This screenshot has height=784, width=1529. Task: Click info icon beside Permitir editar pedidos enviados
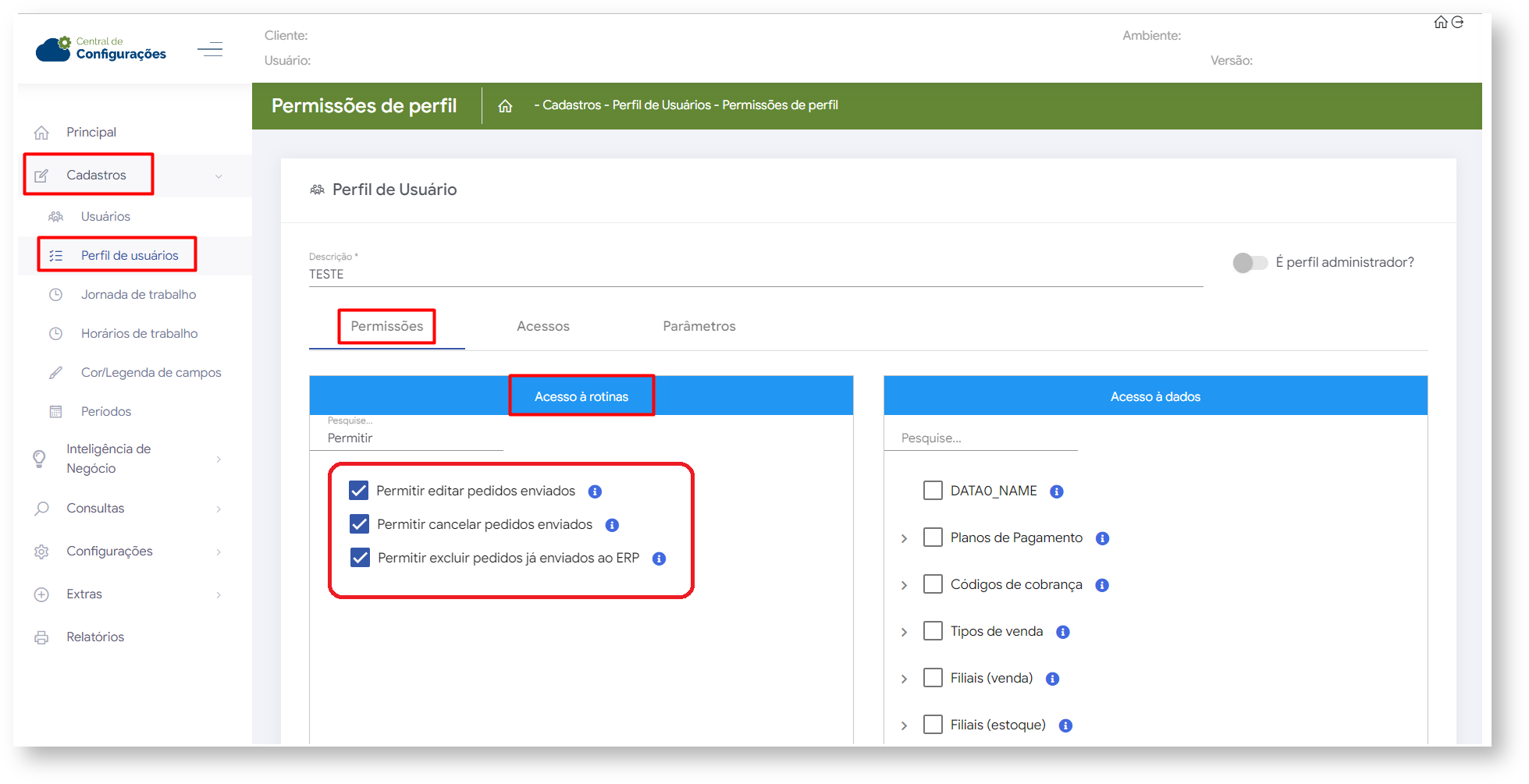click(595, 491)
